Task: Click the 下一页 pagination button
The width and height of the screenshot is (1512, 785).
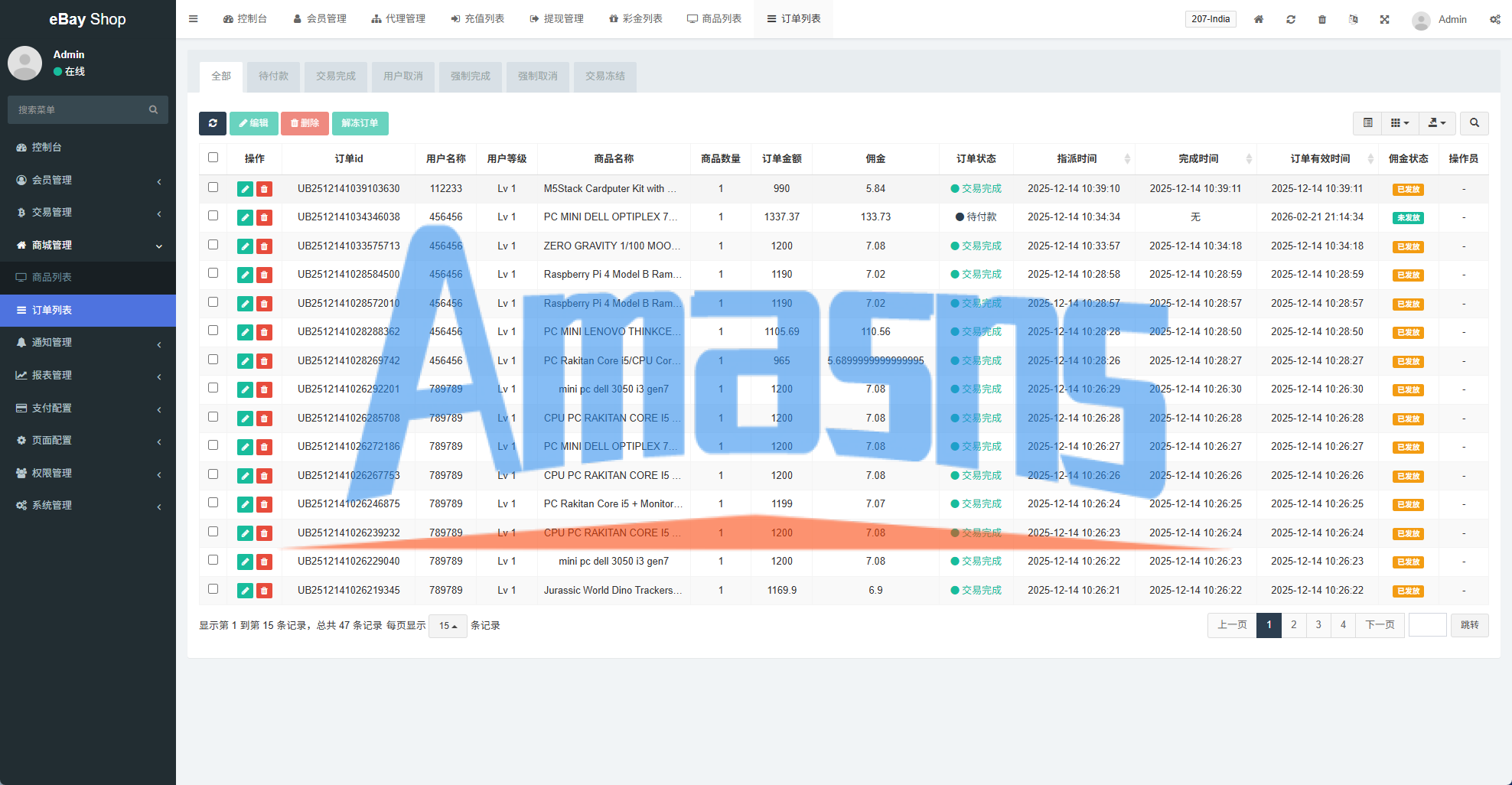Action: pyautogui.click(x=1380, y=625)
